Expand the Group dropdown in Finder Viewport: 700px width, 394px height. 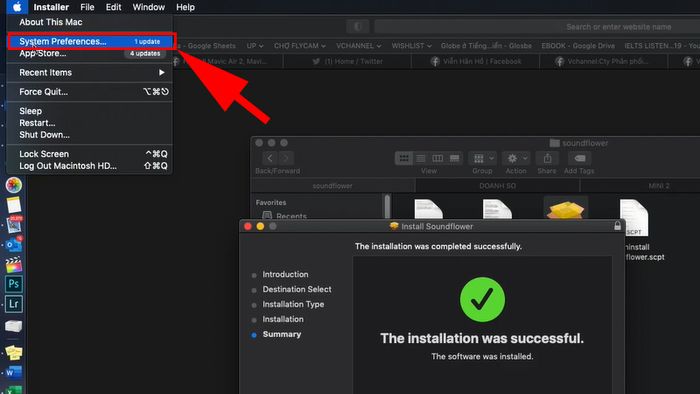[483, 158]
